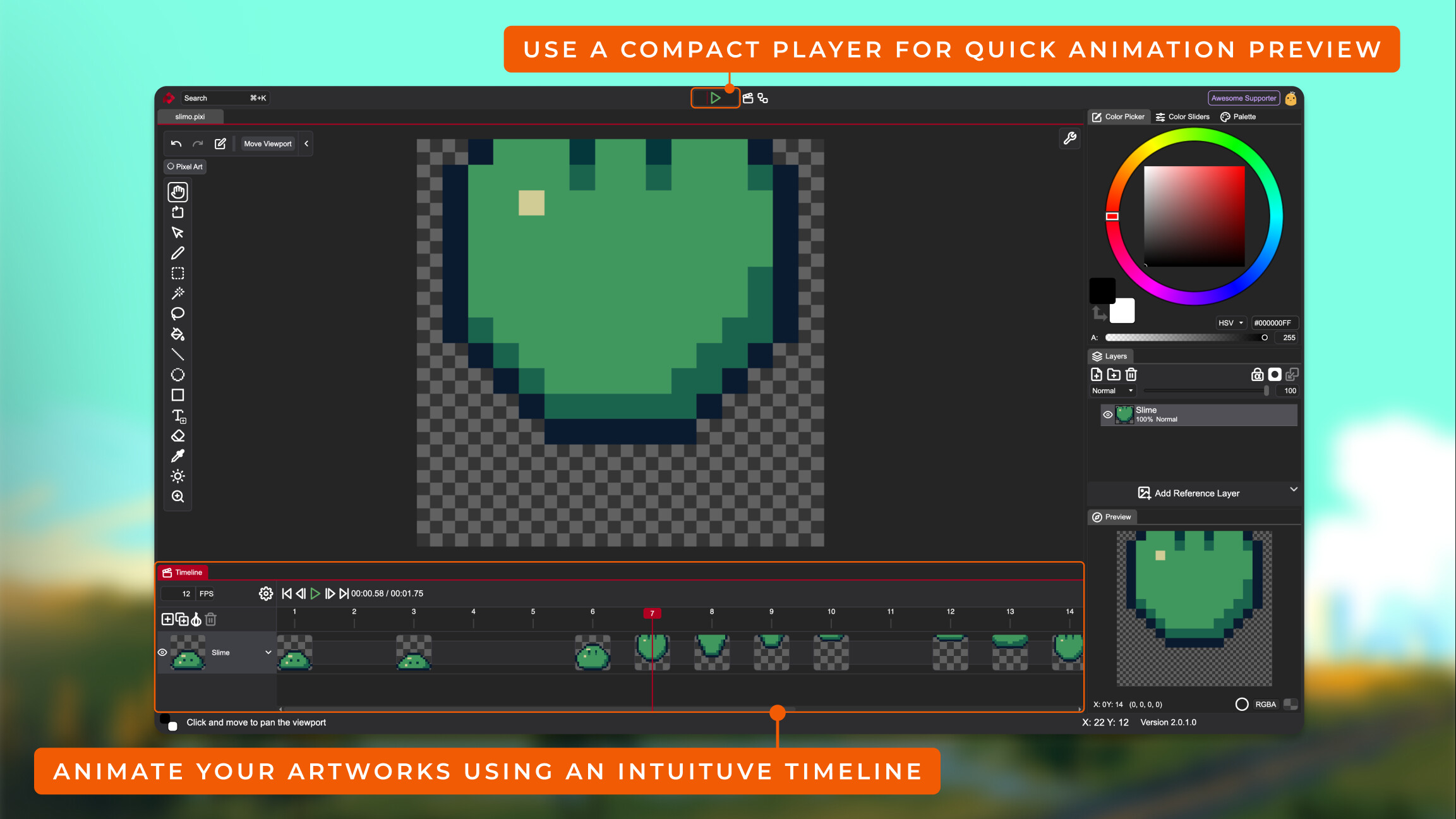The width and height of the screenshot is (1456, 819).
Task: Toggle onion skin in the timeline
Action: click(x=196, y=619)
